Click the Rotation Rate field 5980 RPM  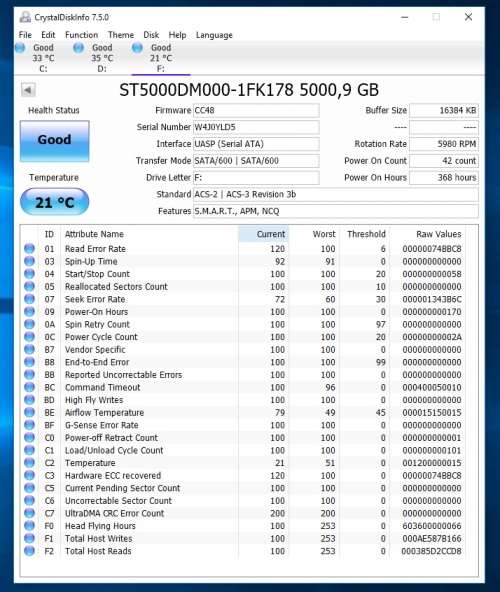tap(444, 144)
